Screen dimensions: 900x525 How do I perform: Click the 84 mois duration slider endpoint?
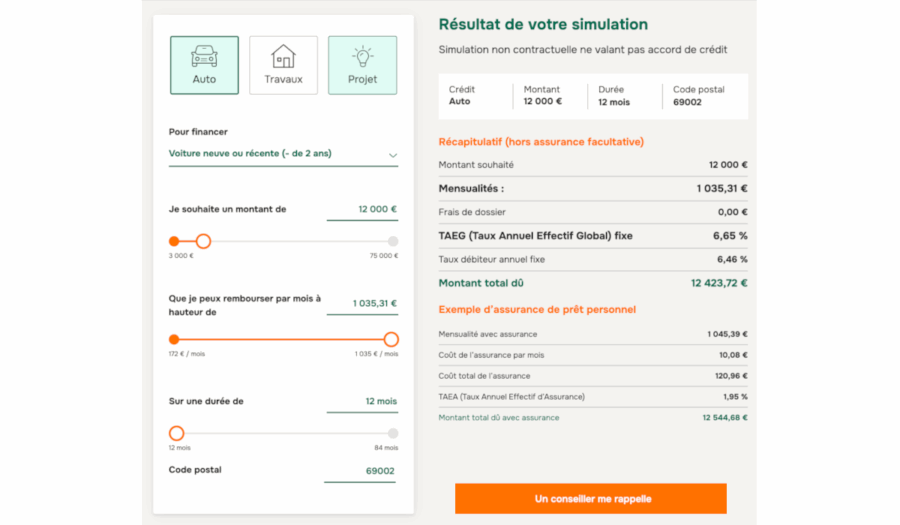[393, 433]
